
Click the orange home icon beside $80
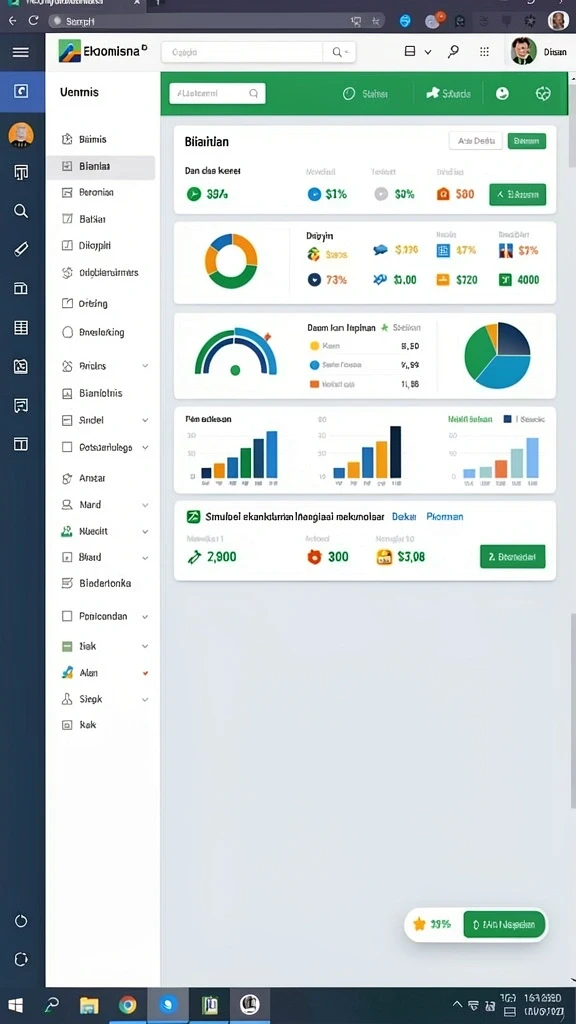tap(443, 194)
